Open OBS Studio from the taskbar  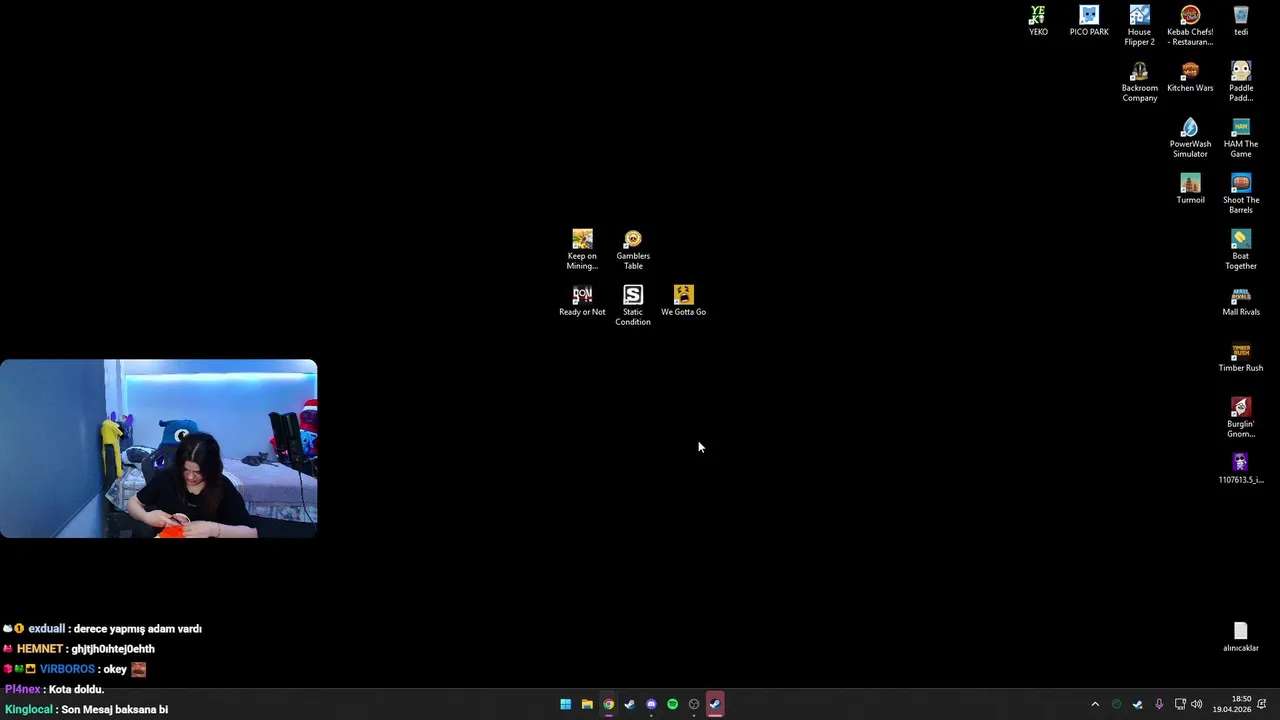(x=694, y=704)
